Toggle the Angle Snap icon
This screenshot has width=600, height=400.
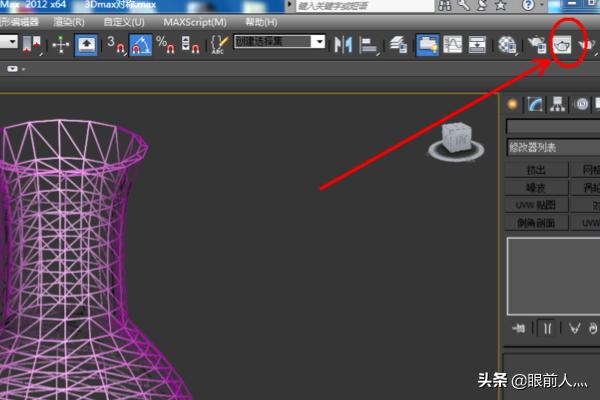coord(140,45)
